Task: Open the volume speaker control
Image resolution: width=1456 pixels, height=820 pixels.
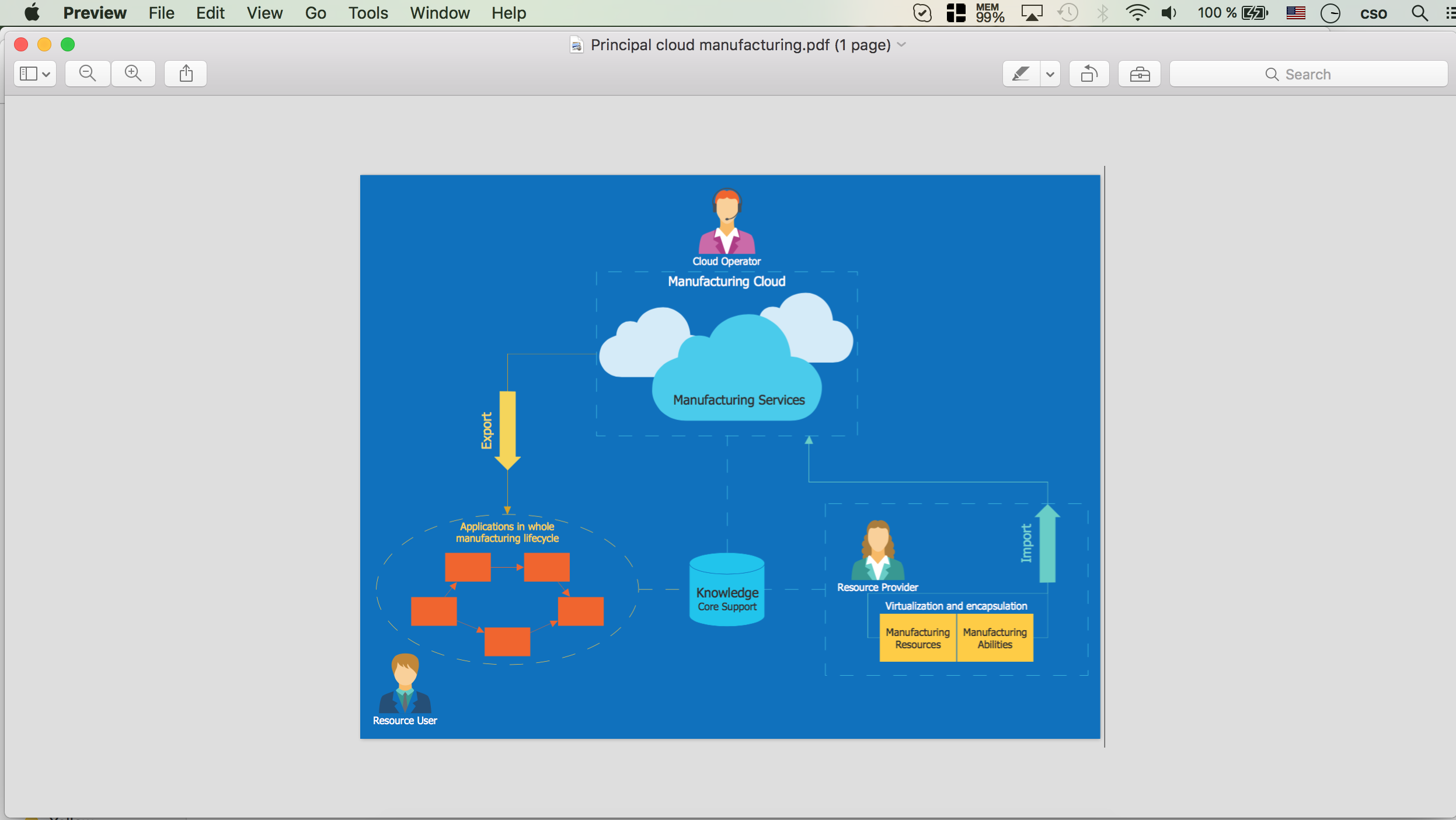Action: point(1169,13)
